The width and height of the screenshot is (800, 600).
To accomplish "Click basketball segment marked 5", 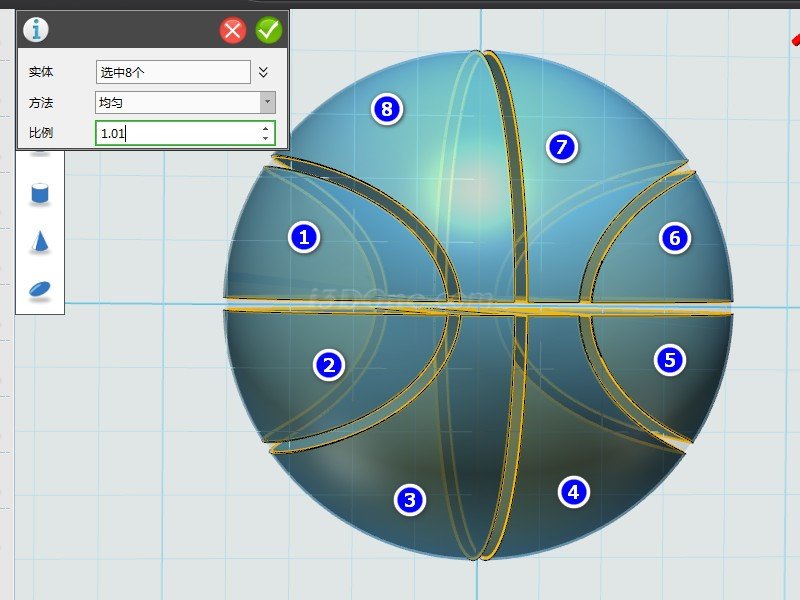I will (670, 360).
